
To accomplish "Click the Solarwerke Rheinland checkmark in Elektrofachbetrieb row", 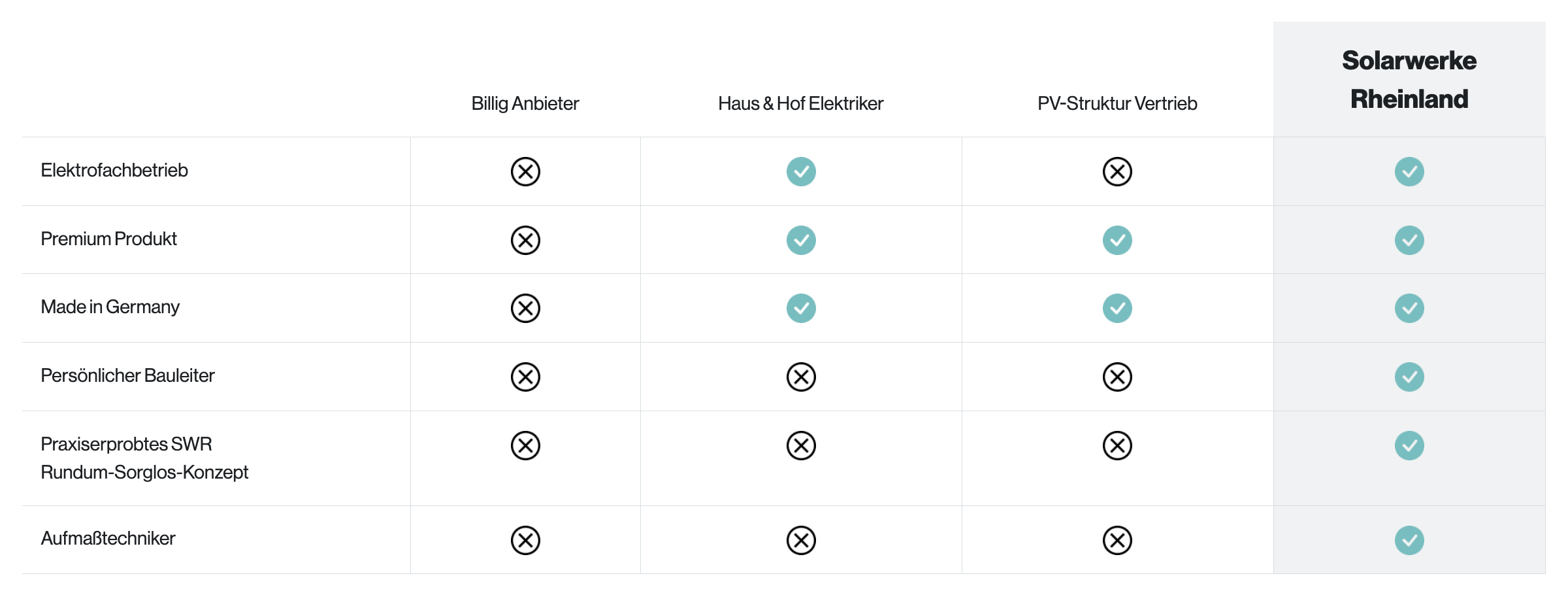I will coord(1409,172).
